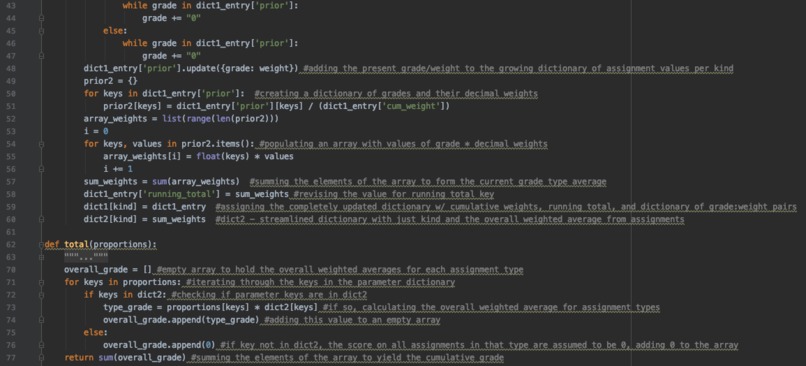This screenshot has height=366, width=806.
Task: Click 'for keys, values in prior2.items():' line
Action: [169, 144]
